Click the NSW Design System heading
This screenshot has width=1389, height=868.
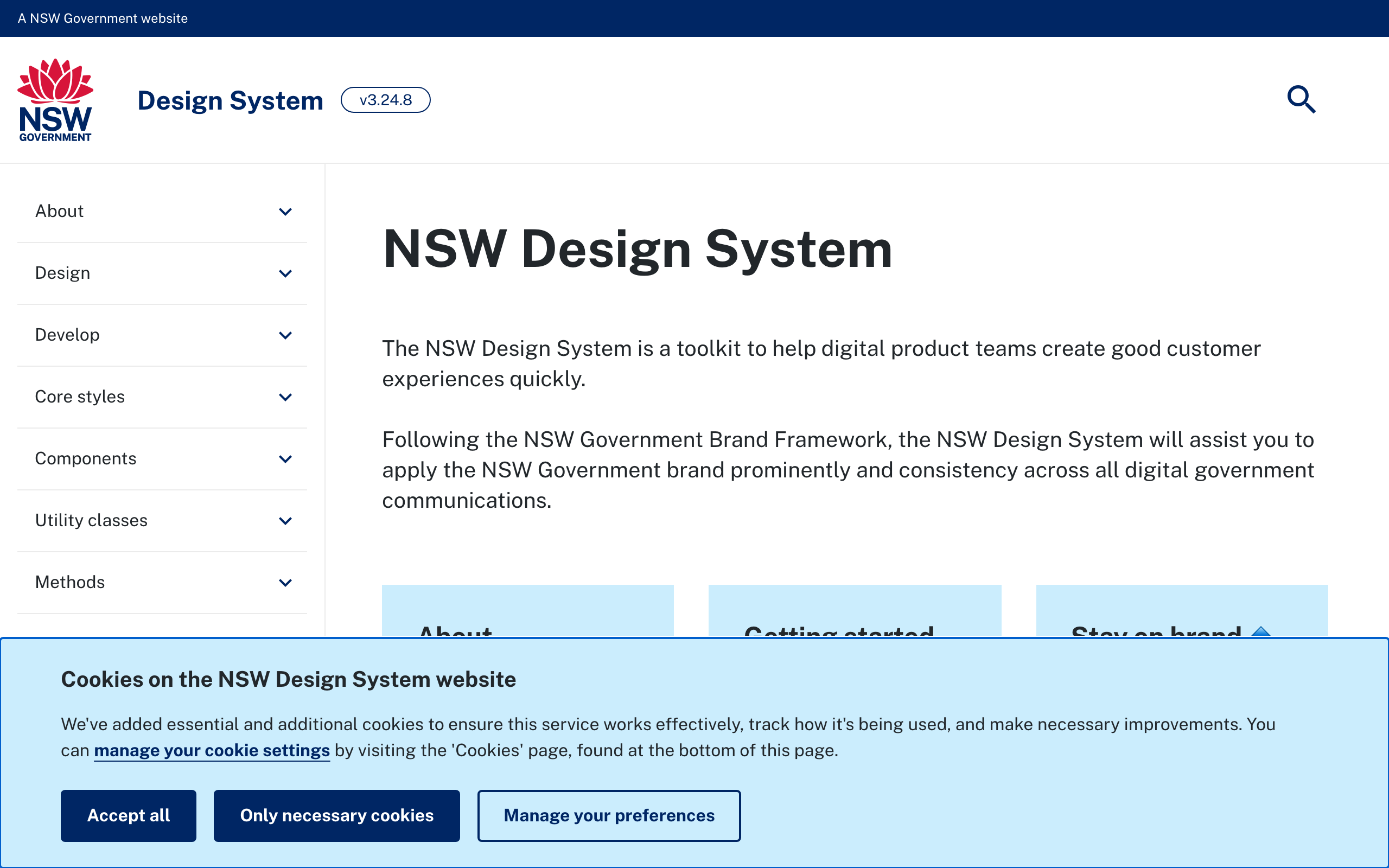(637, 248)
